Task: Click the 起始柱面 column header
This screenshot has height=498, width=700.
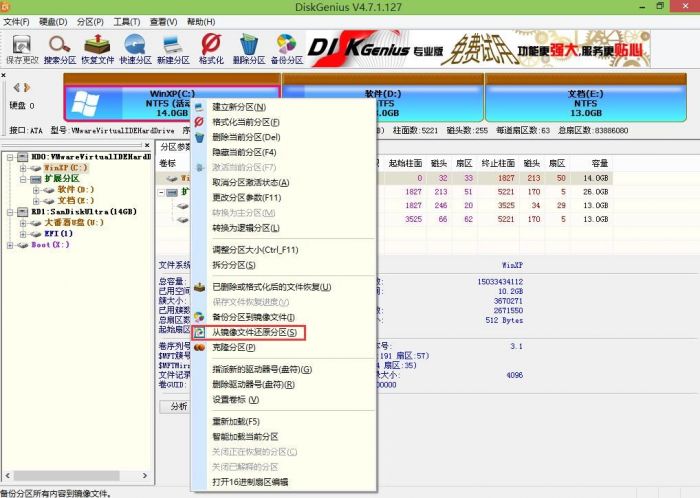Action: click(405, 163)
